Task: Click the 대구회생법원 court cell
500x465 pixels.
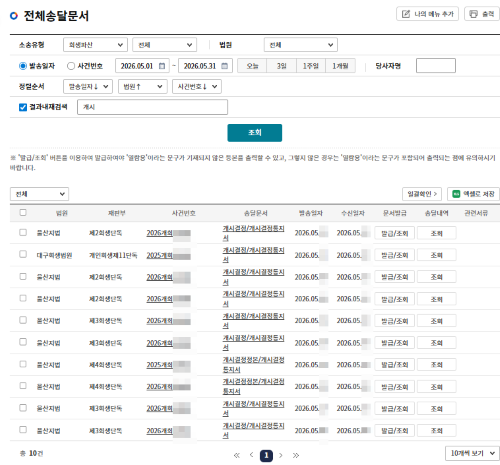Action: click(54, 255)
